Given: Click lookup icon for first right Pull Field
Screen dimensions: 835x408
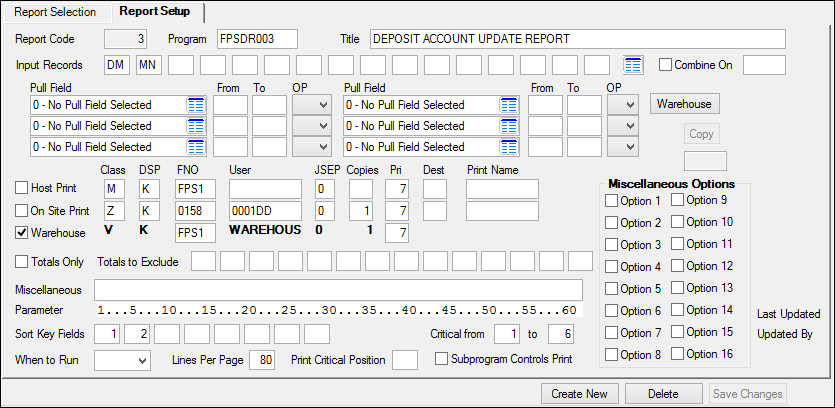Looking at the screenshot, I should (509, 105).
